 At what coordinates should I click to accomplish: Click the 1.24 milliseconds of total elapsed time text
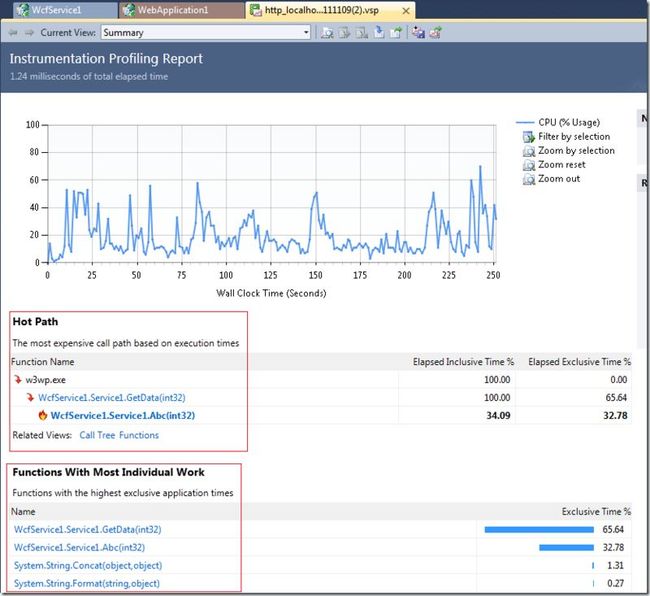[x=89, y=76]
